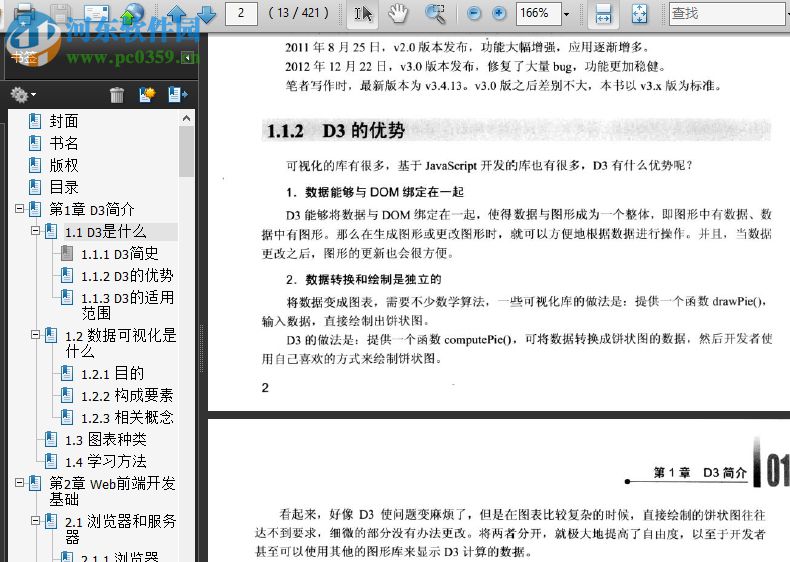790x562 pixels.
Task: Click the fit full page icon
Action: (x=639, y=14)
